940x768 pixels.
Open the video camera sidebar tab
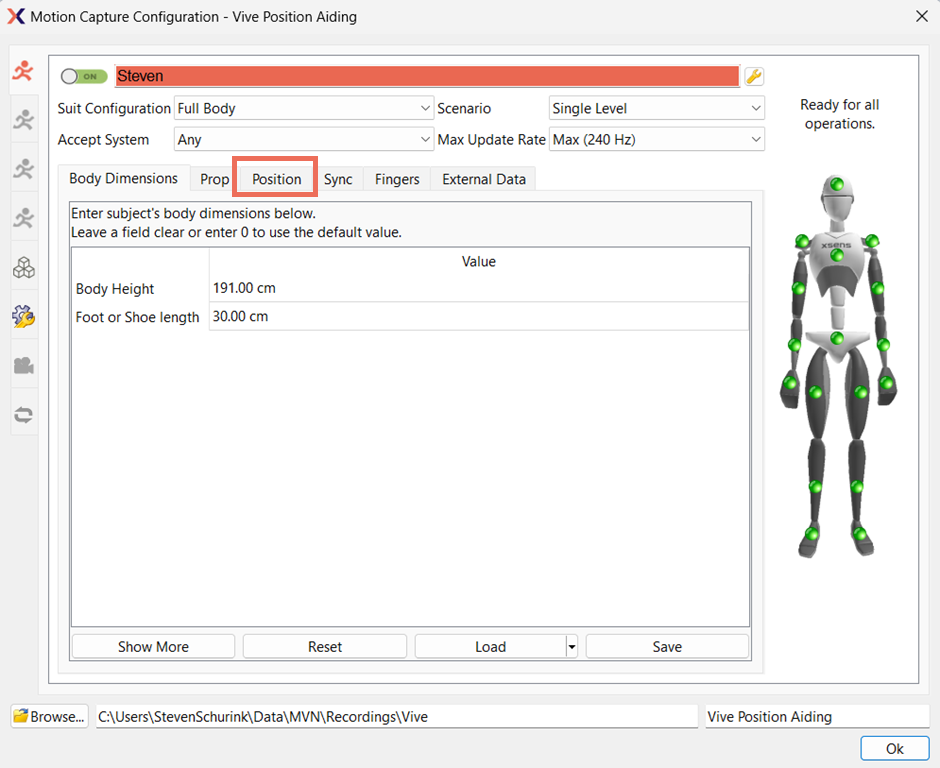[23, 365]
